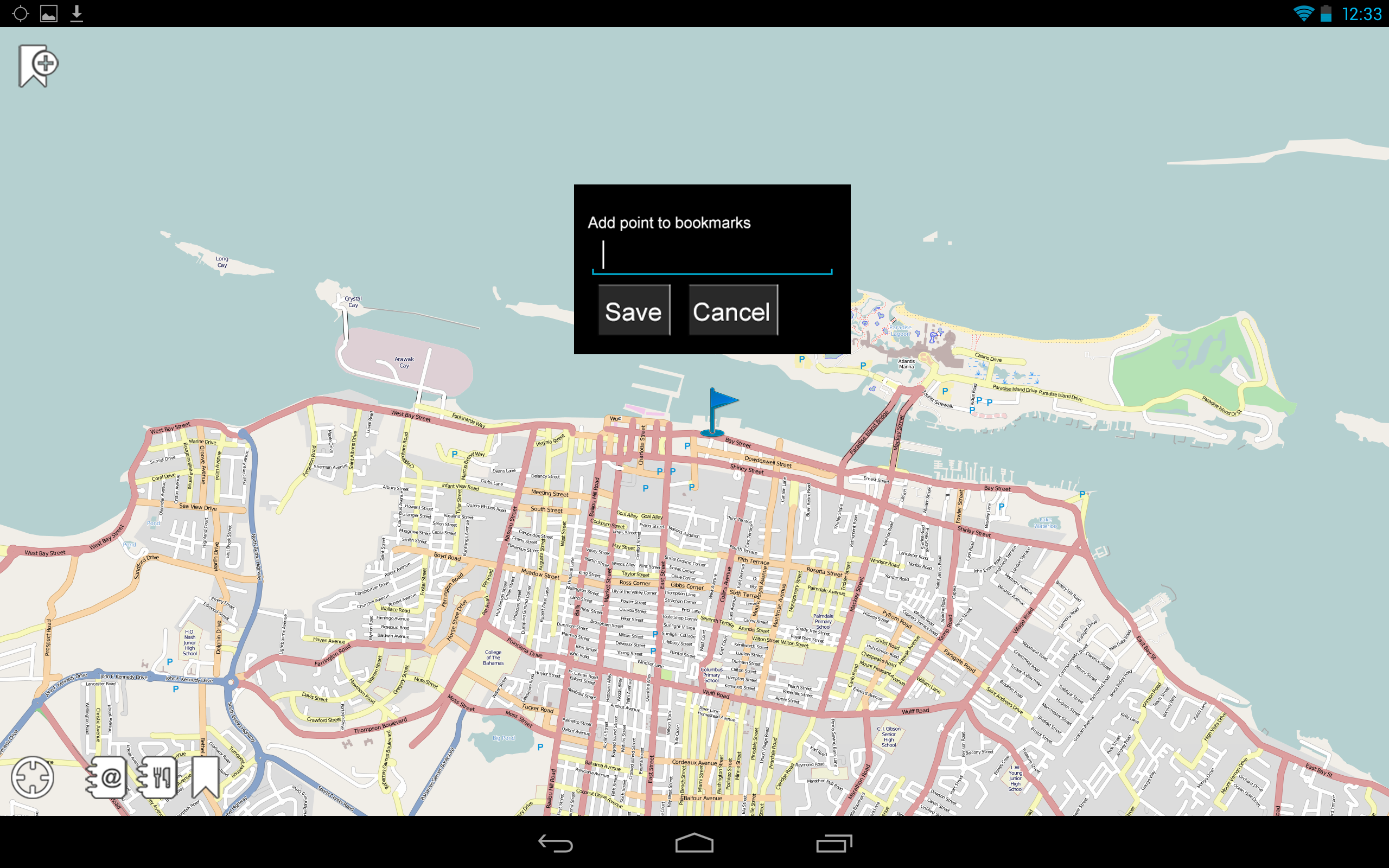Tap the blue flag marker near Bay Street
The height and width of the screenshot is (868, 1389).
719,405
